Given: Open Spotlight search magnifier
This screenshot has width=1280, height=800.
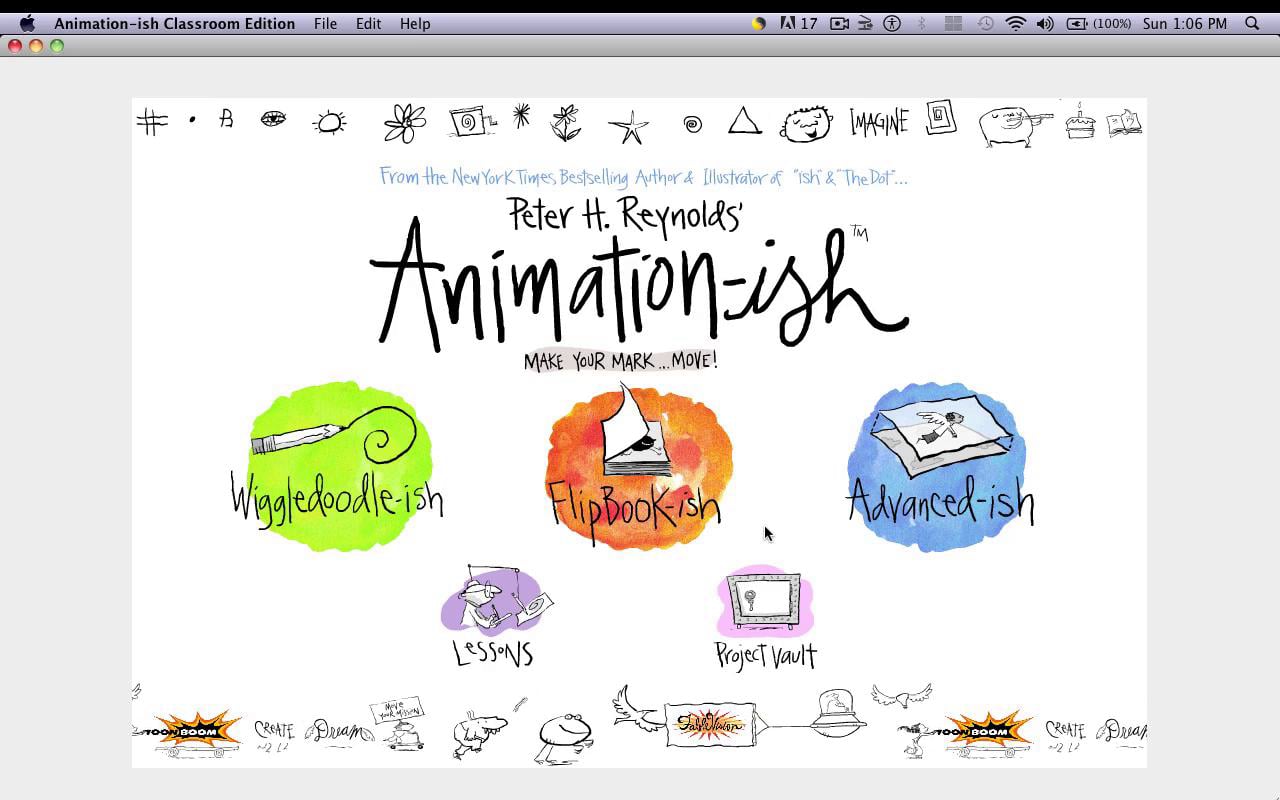Looking at the screenshot, I should point(1252,23).
